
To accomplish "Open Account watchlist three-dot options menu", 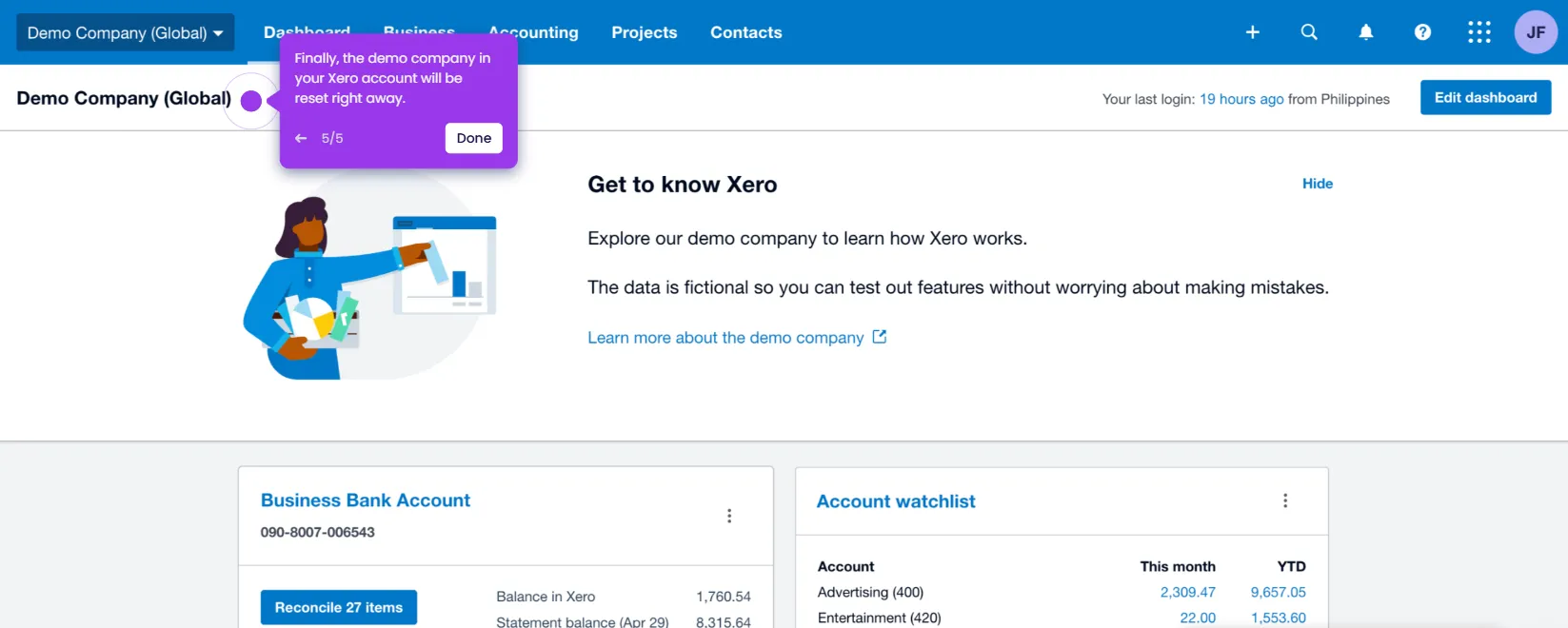I will 1285,500.
